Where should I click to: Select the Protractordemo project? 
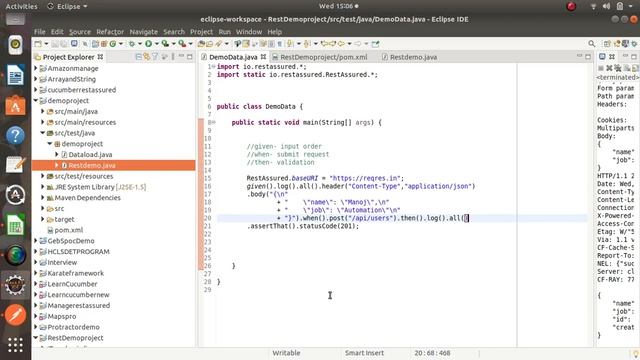[x=73, y=327]
